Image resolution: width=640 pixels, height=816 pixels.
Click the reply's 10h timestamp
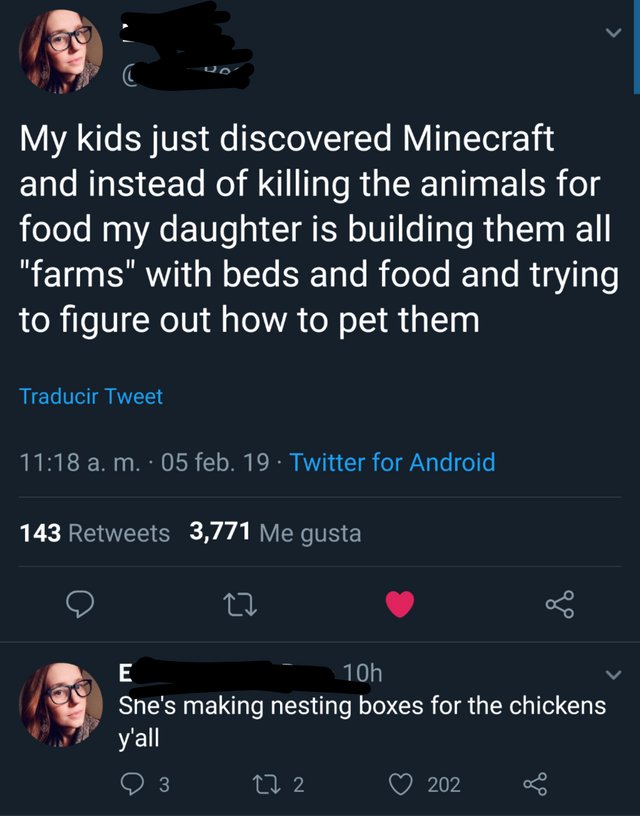pos(361,674)
